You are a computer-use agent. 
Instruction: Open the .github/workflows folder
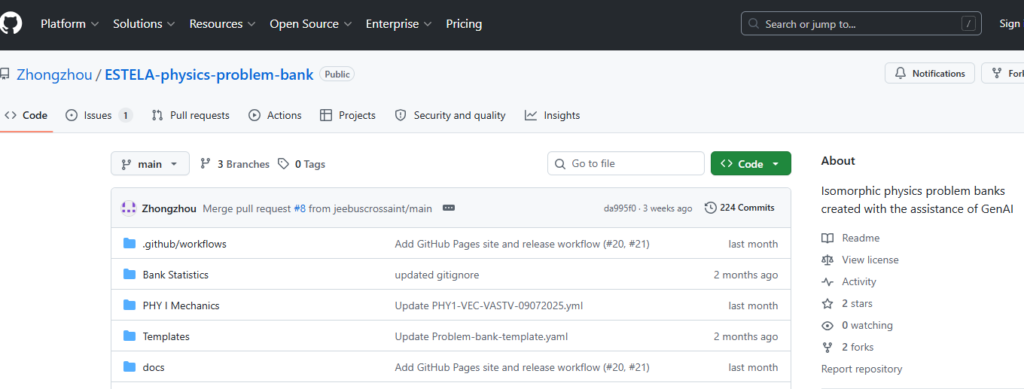pyautogui.click(x=185, y=244)
